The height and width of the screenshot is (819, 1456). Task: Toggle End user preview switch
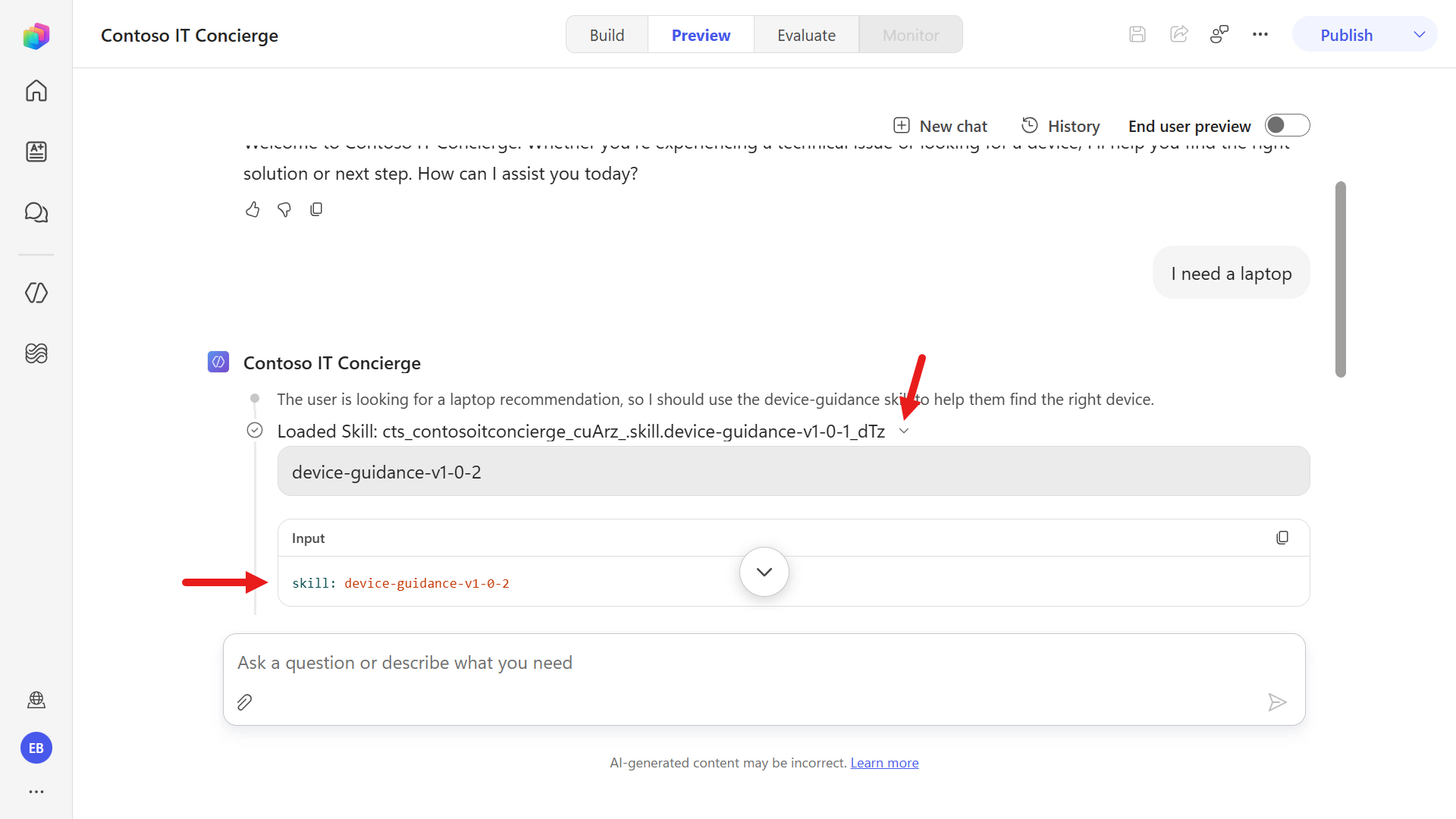(1287, 125)
